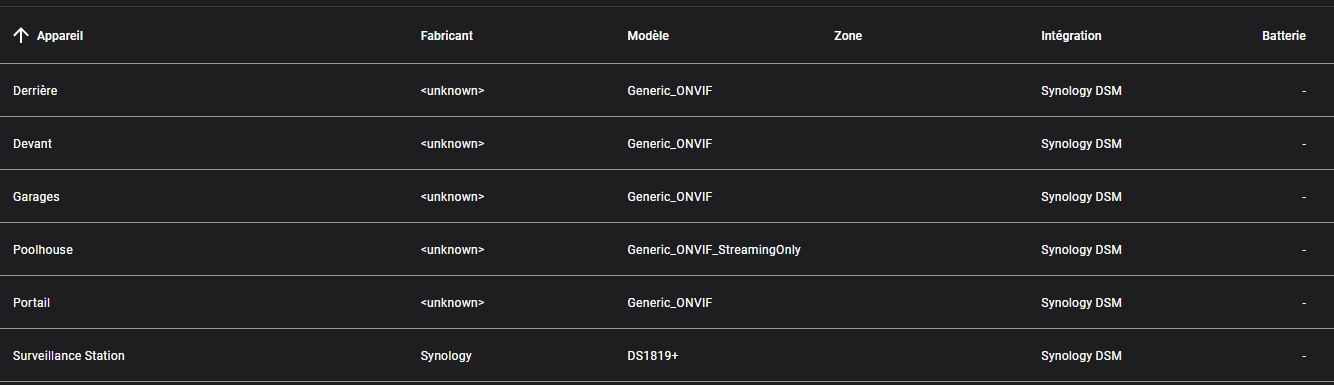The width and height of the screenshot is (1334, 385).
Task: Sort by Modèle column header
Action: pos(648,36)
